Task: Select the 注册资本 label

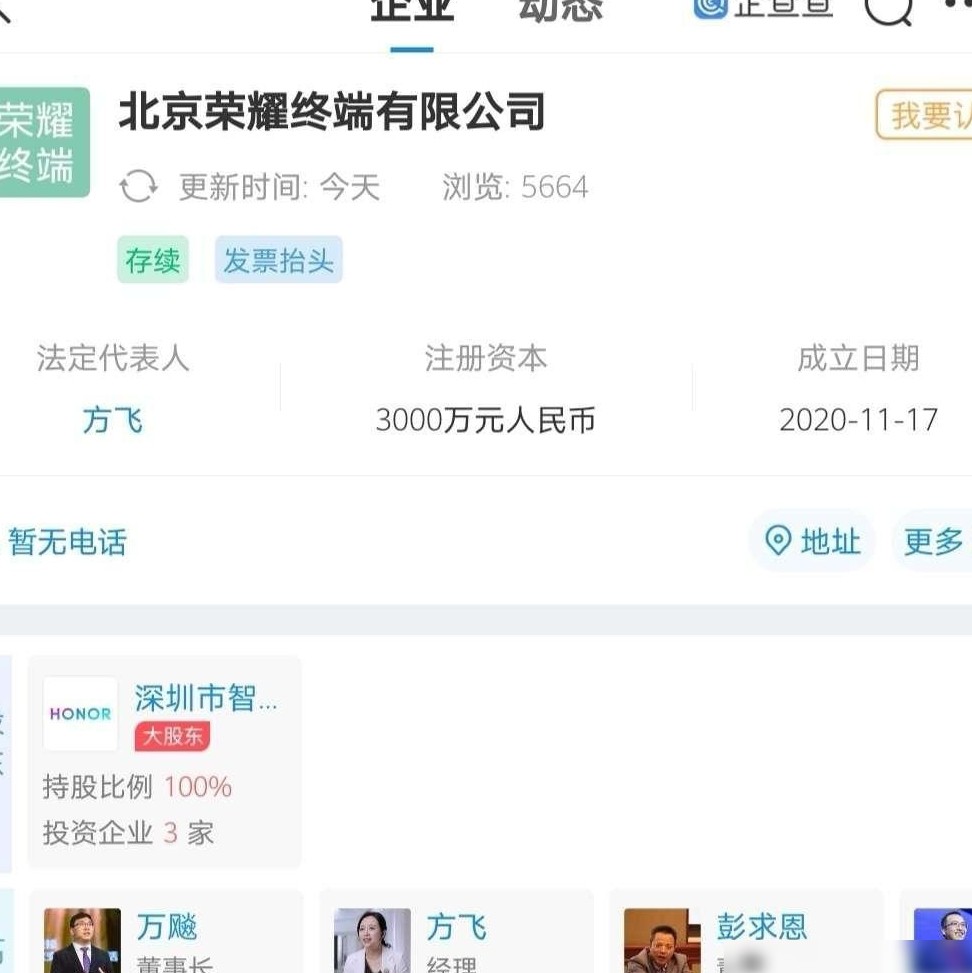Action: (x=485, y=358)
